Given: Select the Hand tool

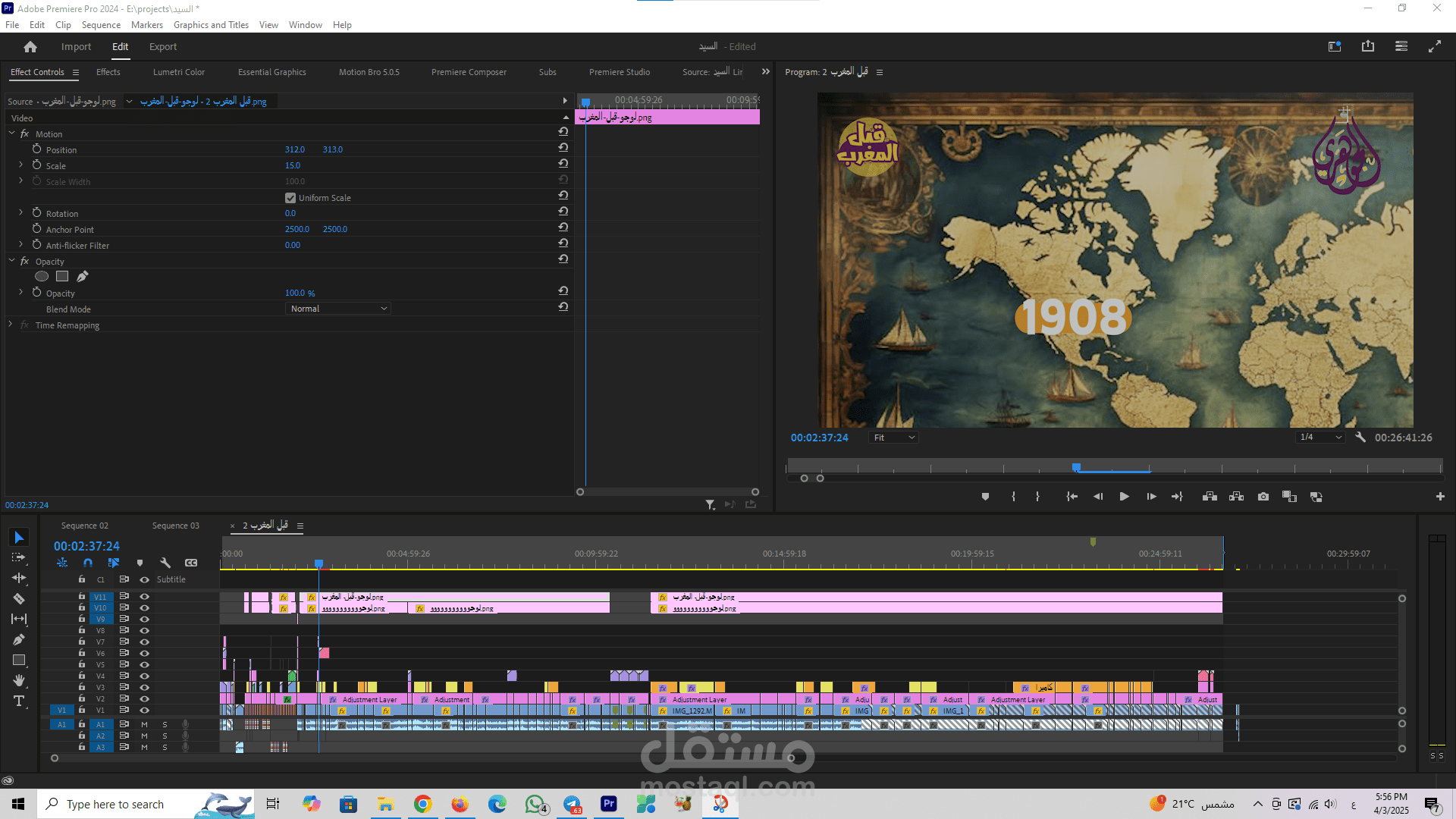Looking at the screenshot, I should 19,680.
